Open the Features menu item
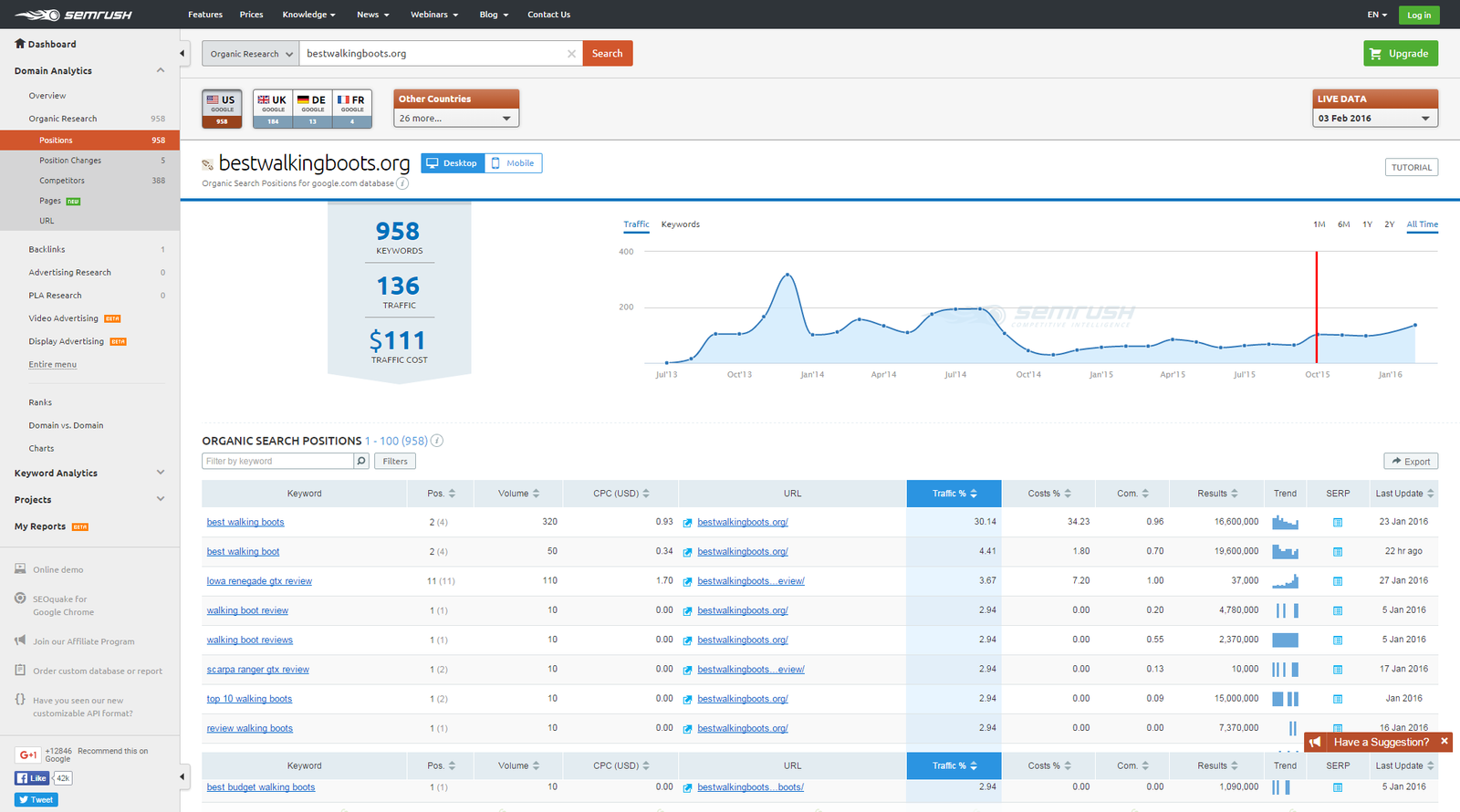 coord(205,15)
